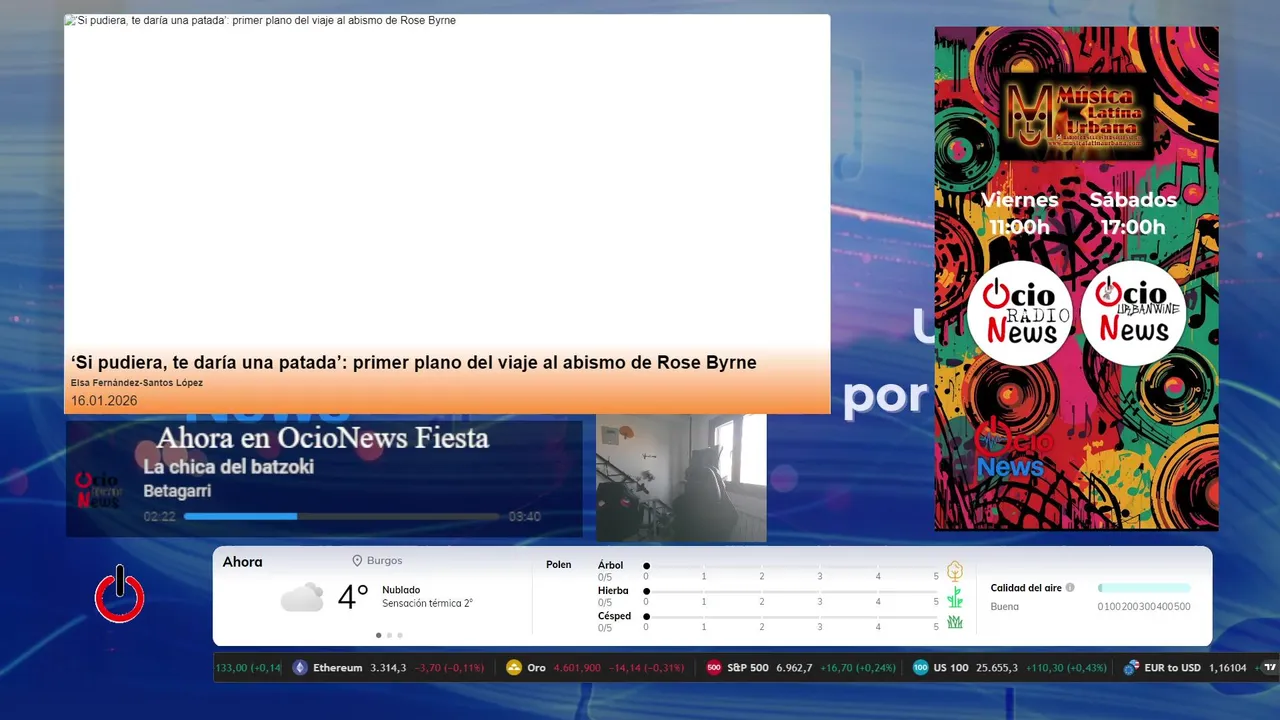Click the Ocio Radio News circle logo
The height and width of the screenshot is (720, 1280).
point(1019,314)
